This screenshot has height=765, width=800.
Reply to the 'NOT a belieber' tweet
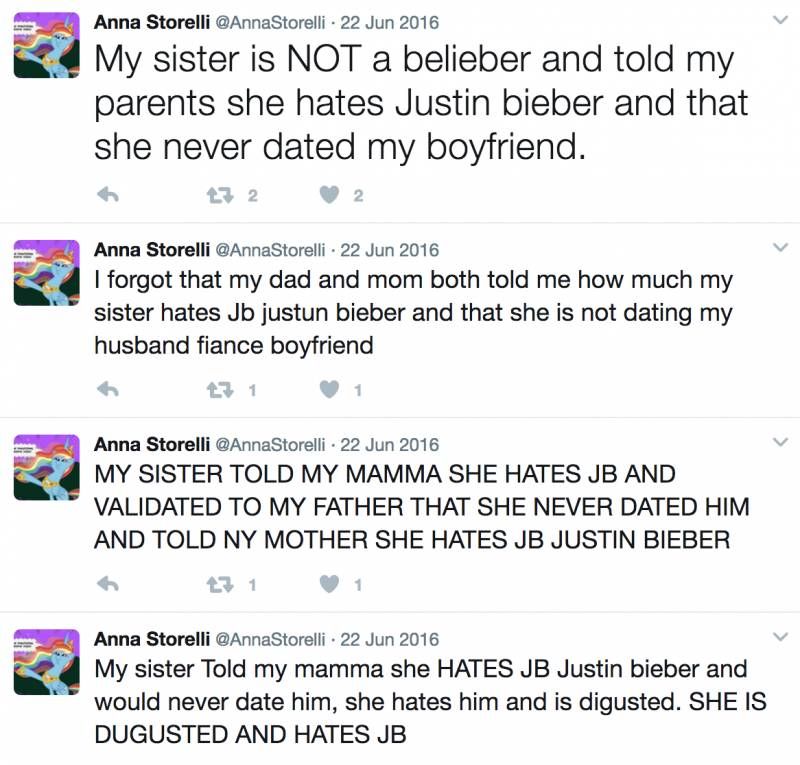108,195
